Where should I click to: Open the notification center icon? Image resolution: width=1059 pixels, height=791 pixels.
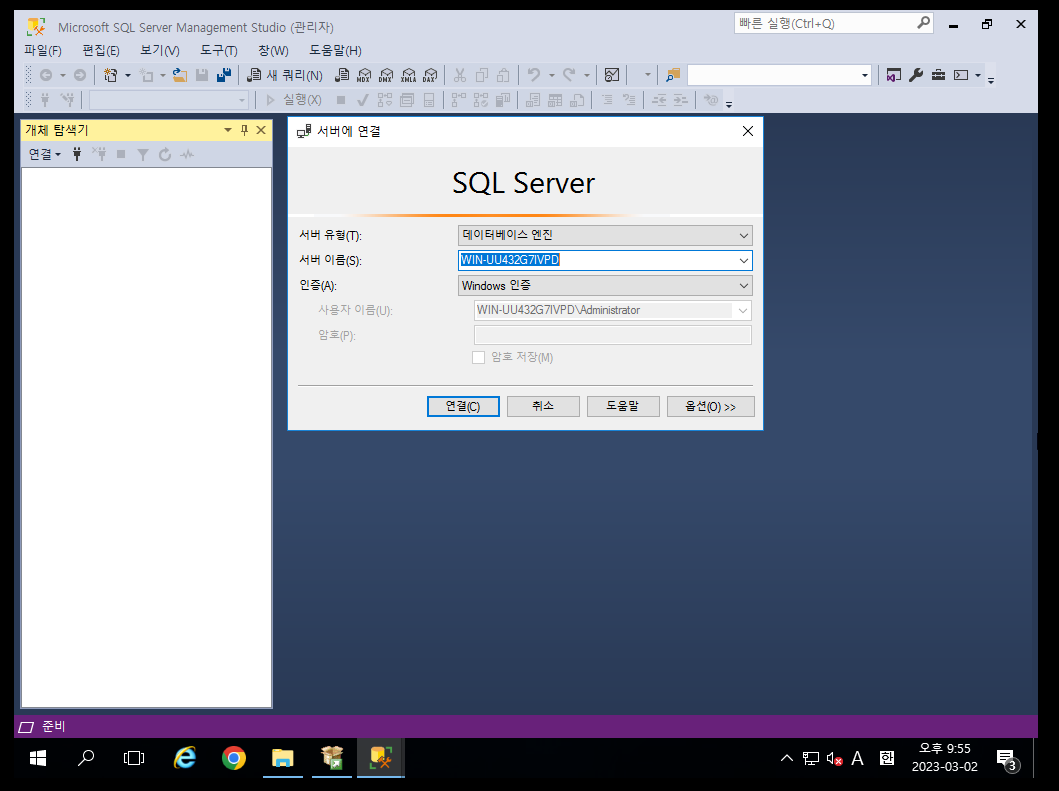[x=1006, y=759]
